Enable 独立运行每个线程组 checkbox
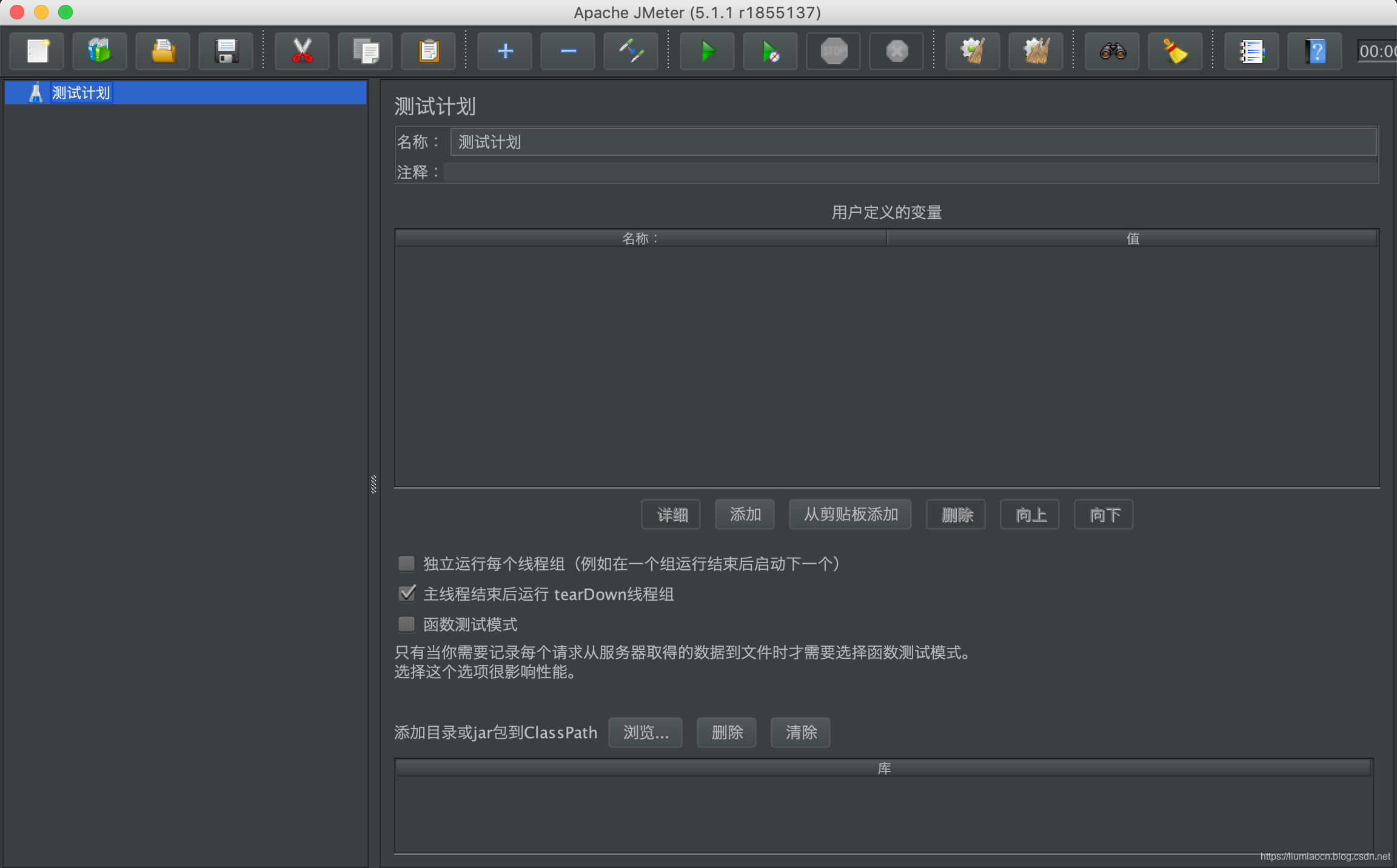This screenshot has height=868, width=1397. coord(406,564)
